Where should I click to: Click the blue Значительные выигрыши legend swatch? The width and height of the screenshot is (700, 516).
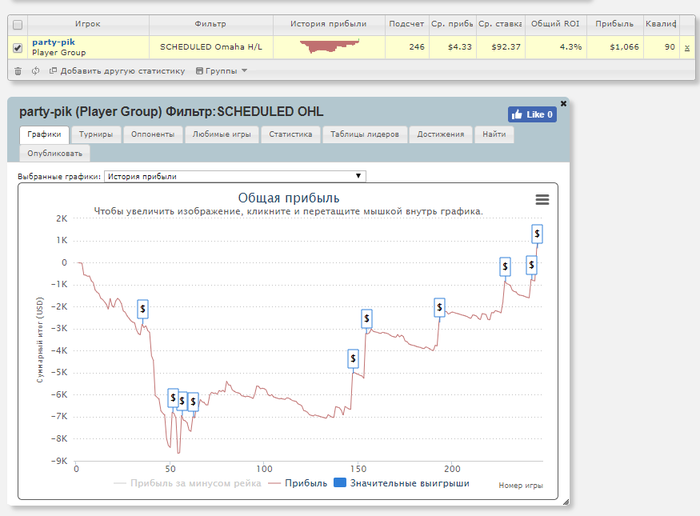(340, 483)
